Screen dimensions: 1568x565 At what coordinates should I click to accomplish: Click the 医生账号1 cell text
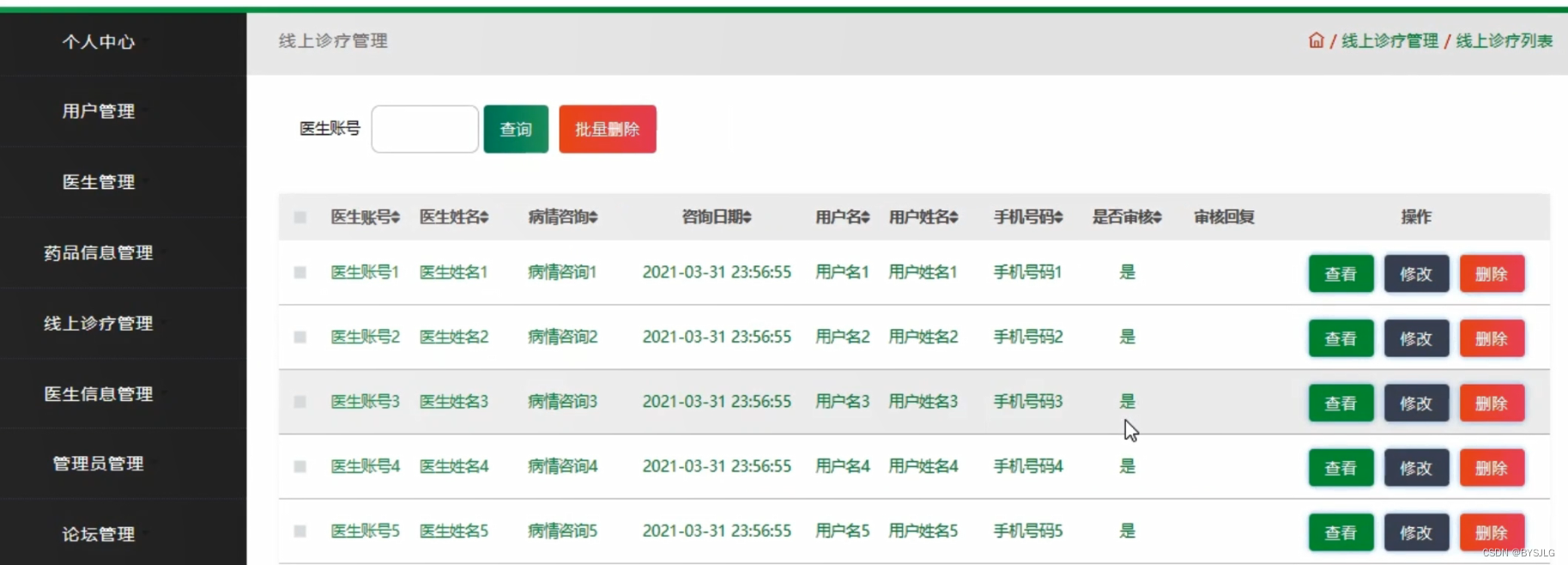pyautogui.click(x=366, y=272)
